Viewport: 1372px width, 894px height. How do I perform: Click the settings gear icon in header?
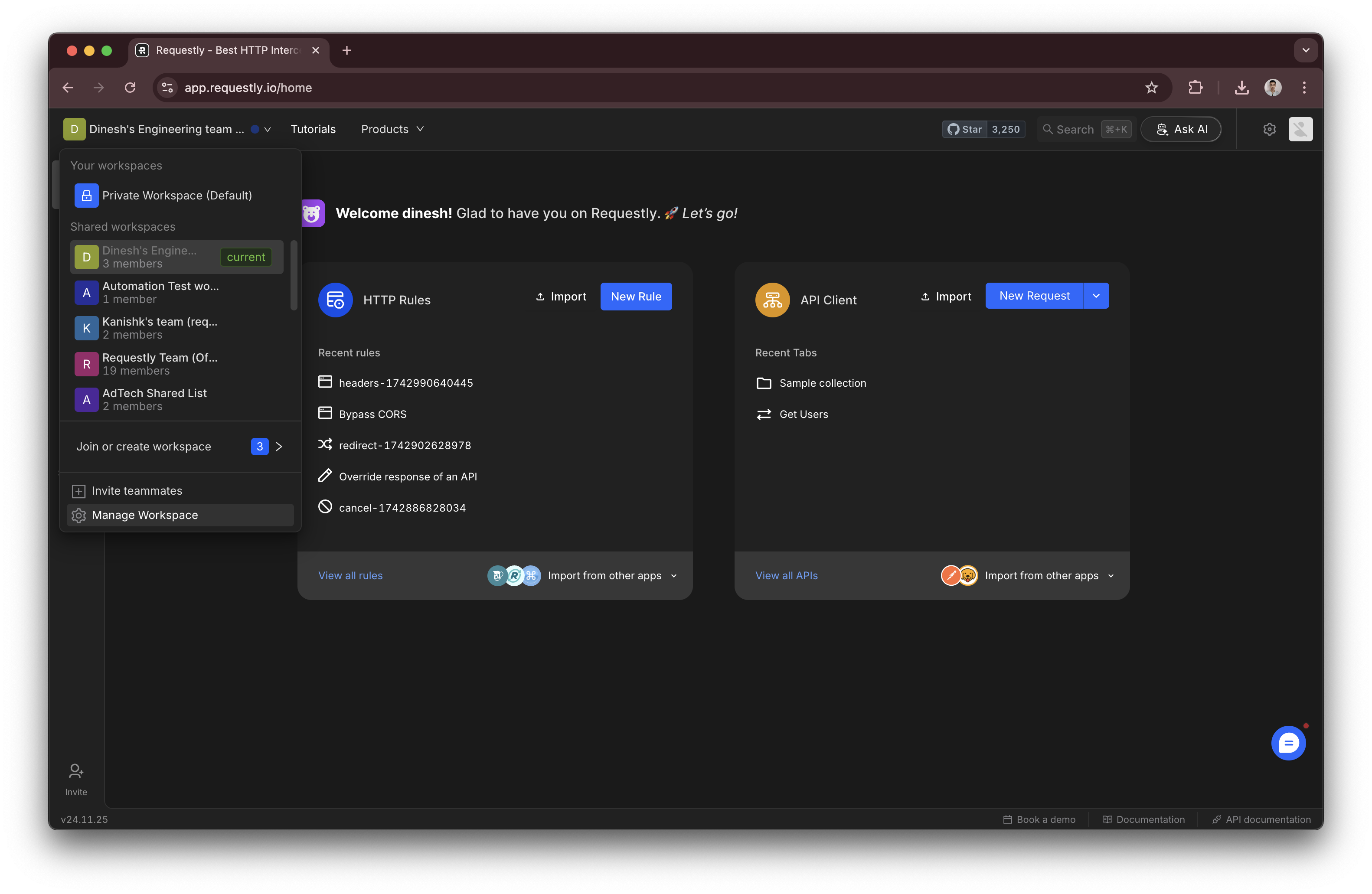tap(1269, 129)
